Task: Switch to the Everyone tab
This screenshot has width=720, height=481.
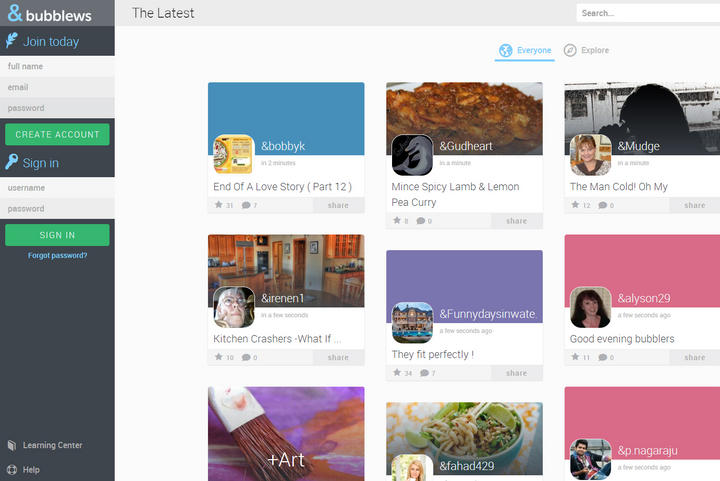Action: coord(526,50)
